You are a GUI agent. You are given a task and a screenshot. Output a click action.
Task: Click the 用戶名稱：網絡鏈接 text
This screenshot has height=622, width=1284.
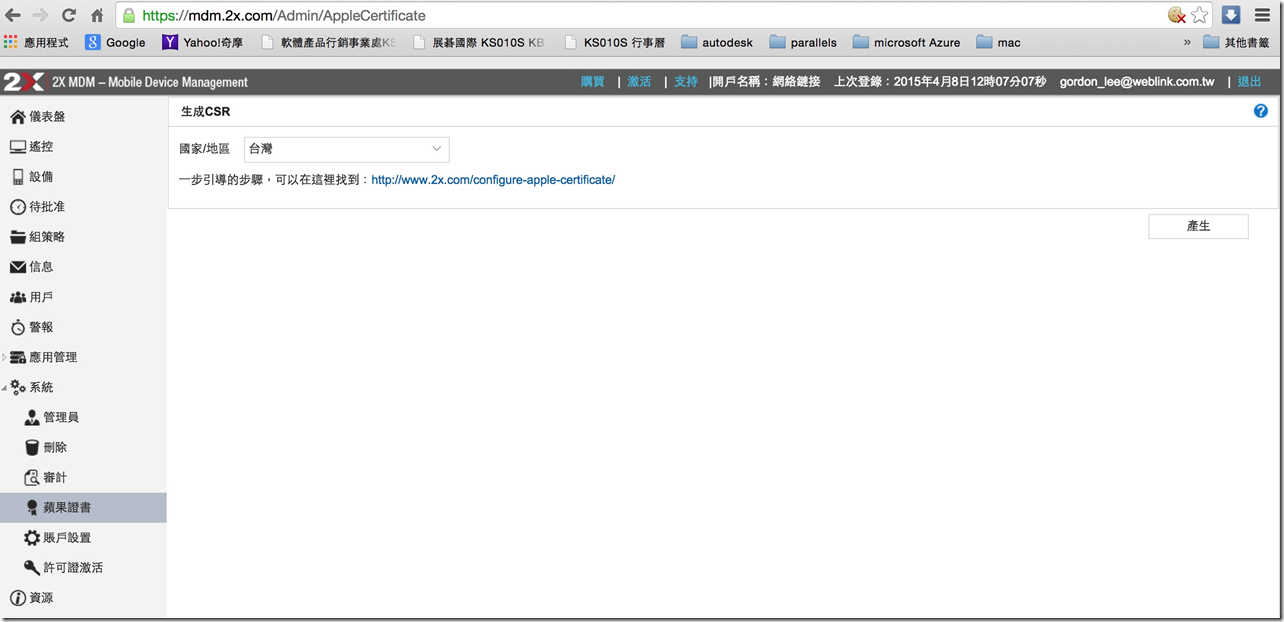pos(765,82)
